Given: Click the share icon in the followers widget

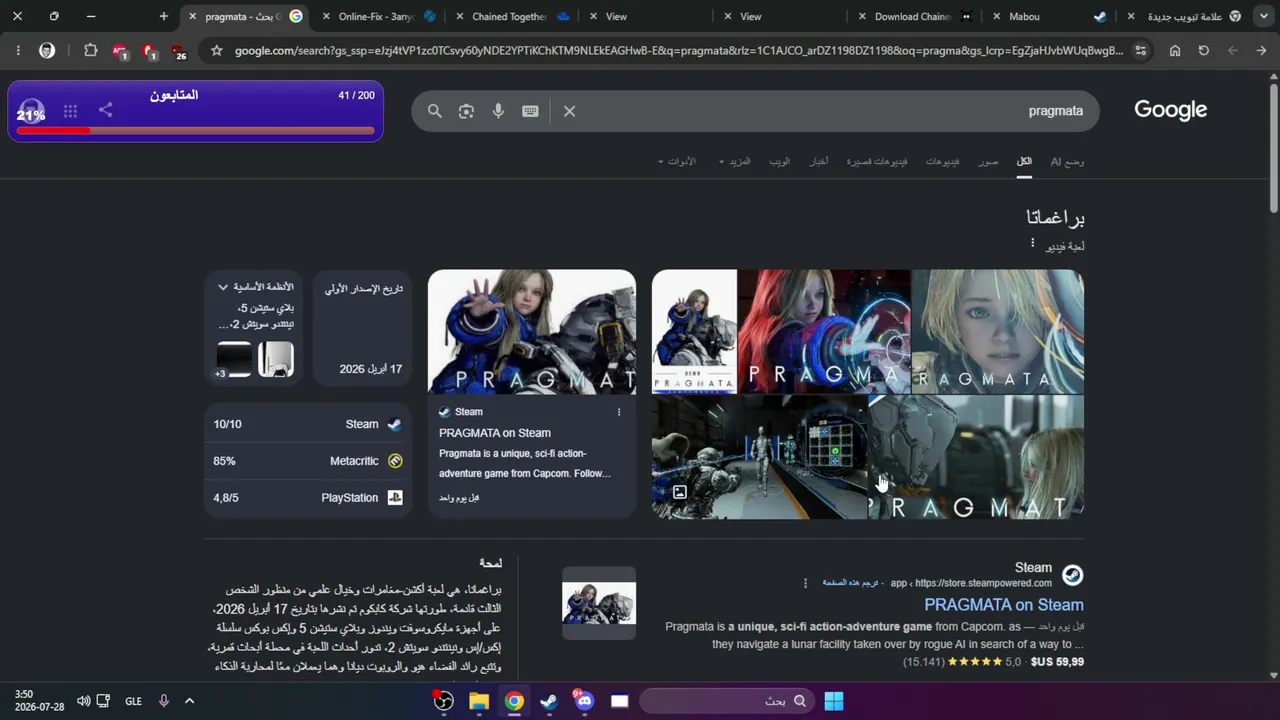Looking at the screenshot, I should tap(106, 111).
